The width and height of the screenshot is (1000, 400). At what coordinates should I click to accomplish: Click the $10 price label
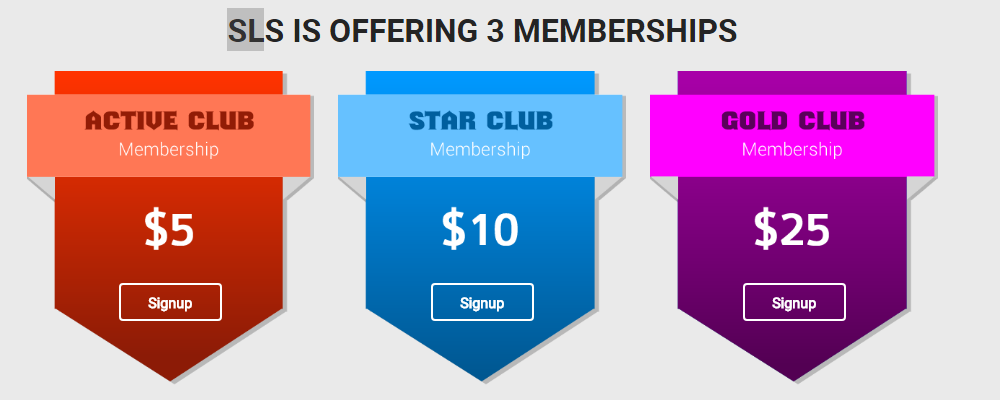pyautogui.click(x=480, y=229)
